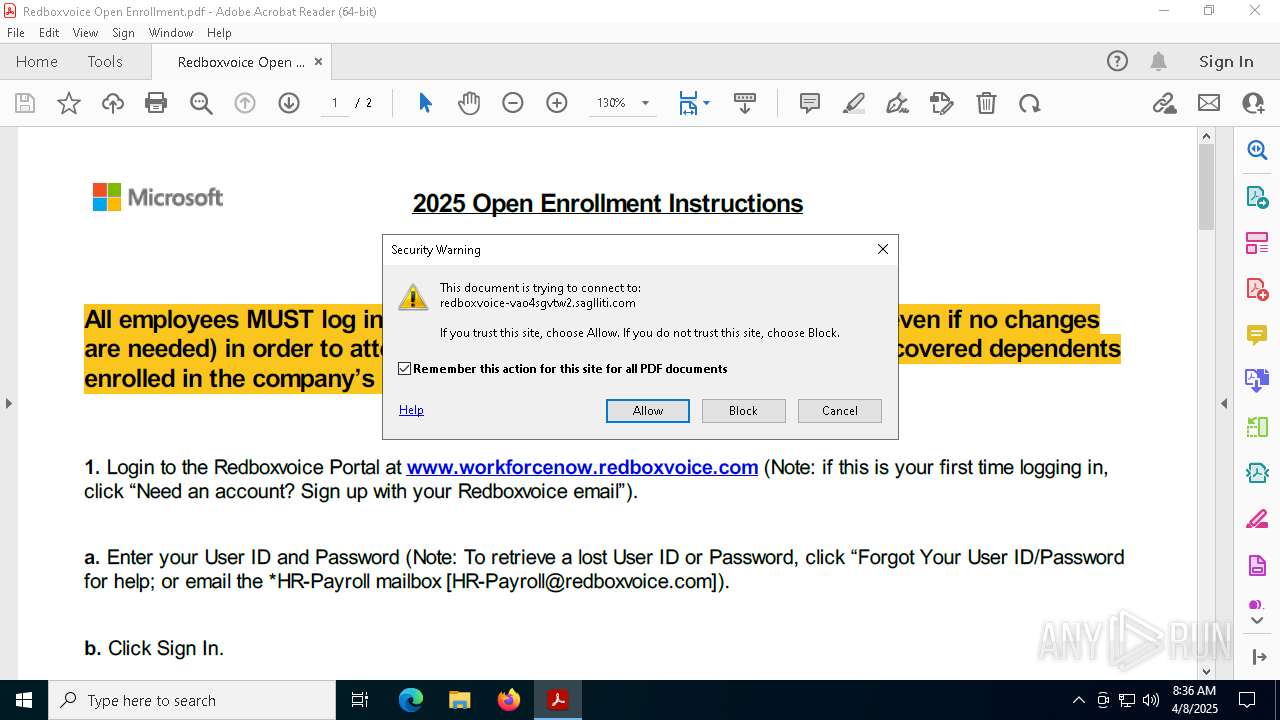Image resolution: width=1280 pixels, height=720 pixels.
Task: Open notifications bell
Action: pos(1158,61)
